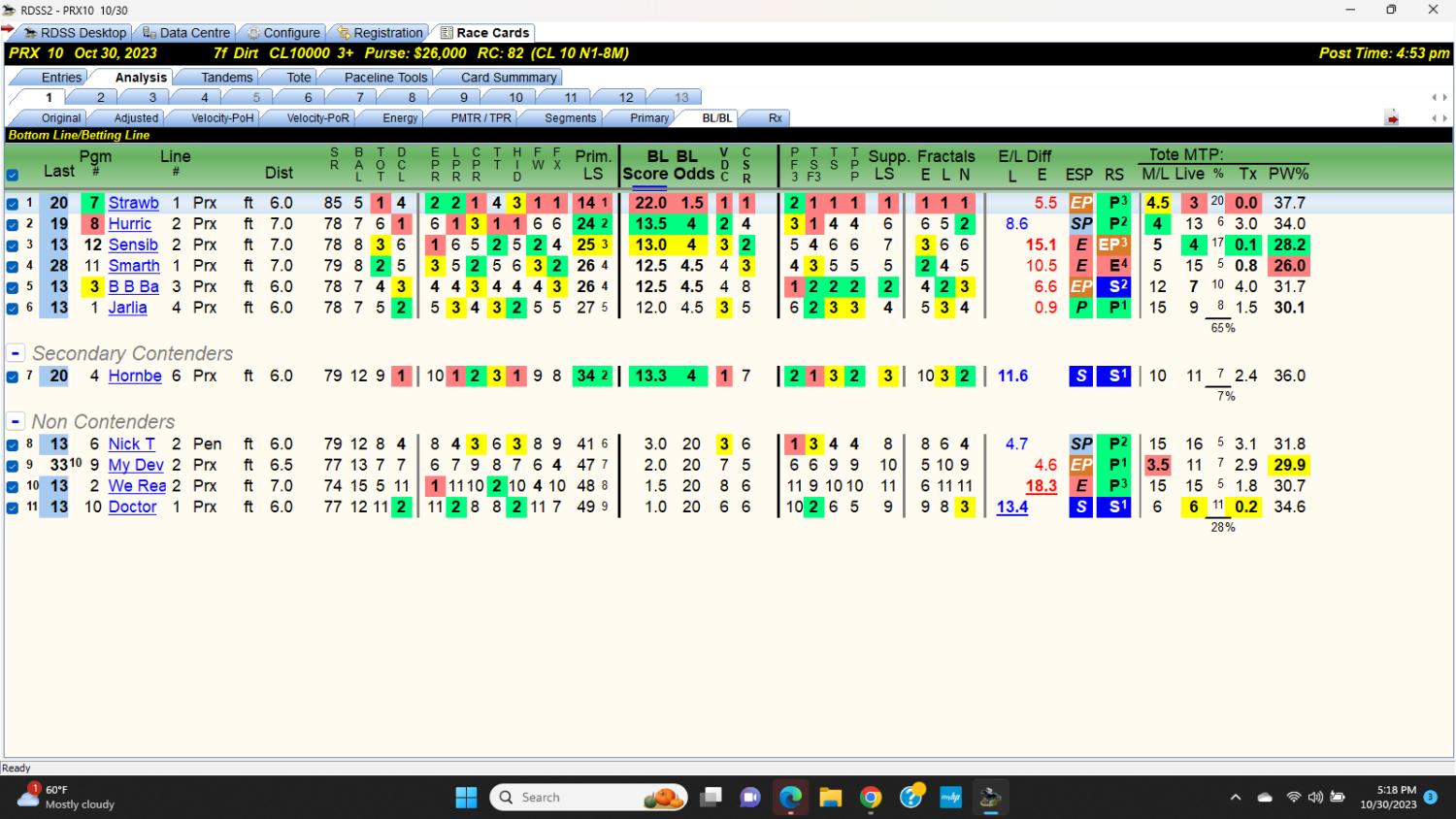Image resolution: width=1456 pixels, height=819 pixels.
Task: Uncheck the checkbox for row 2 Hurric
Action: click(x=13, y=224)
